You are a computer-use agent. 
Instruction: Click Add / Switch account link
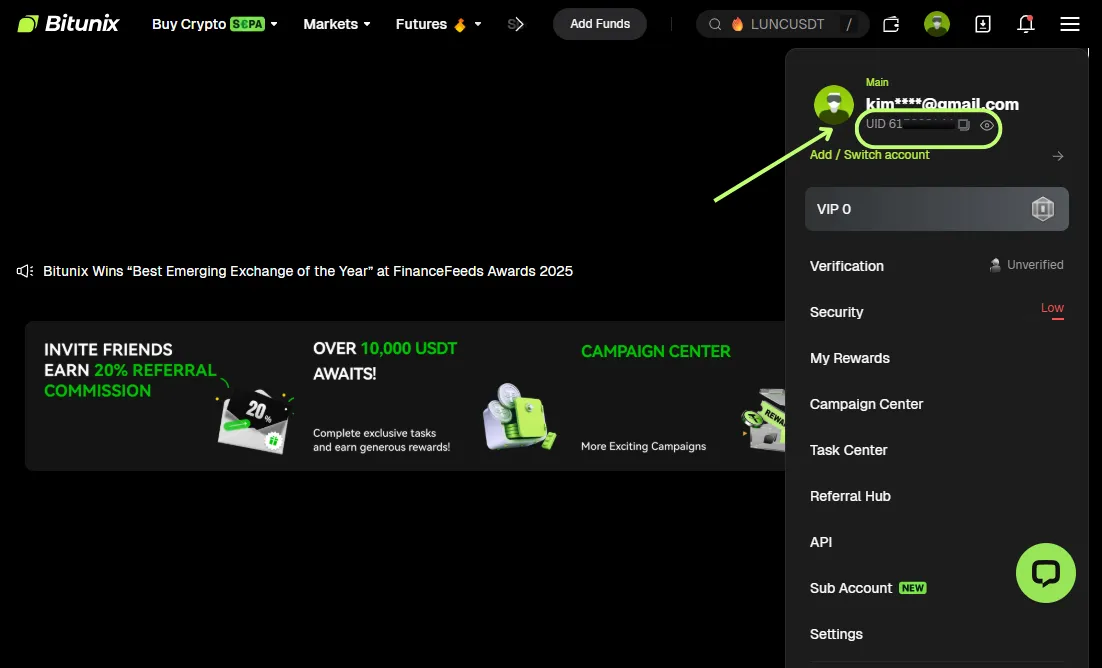click(x=870, y=155)
